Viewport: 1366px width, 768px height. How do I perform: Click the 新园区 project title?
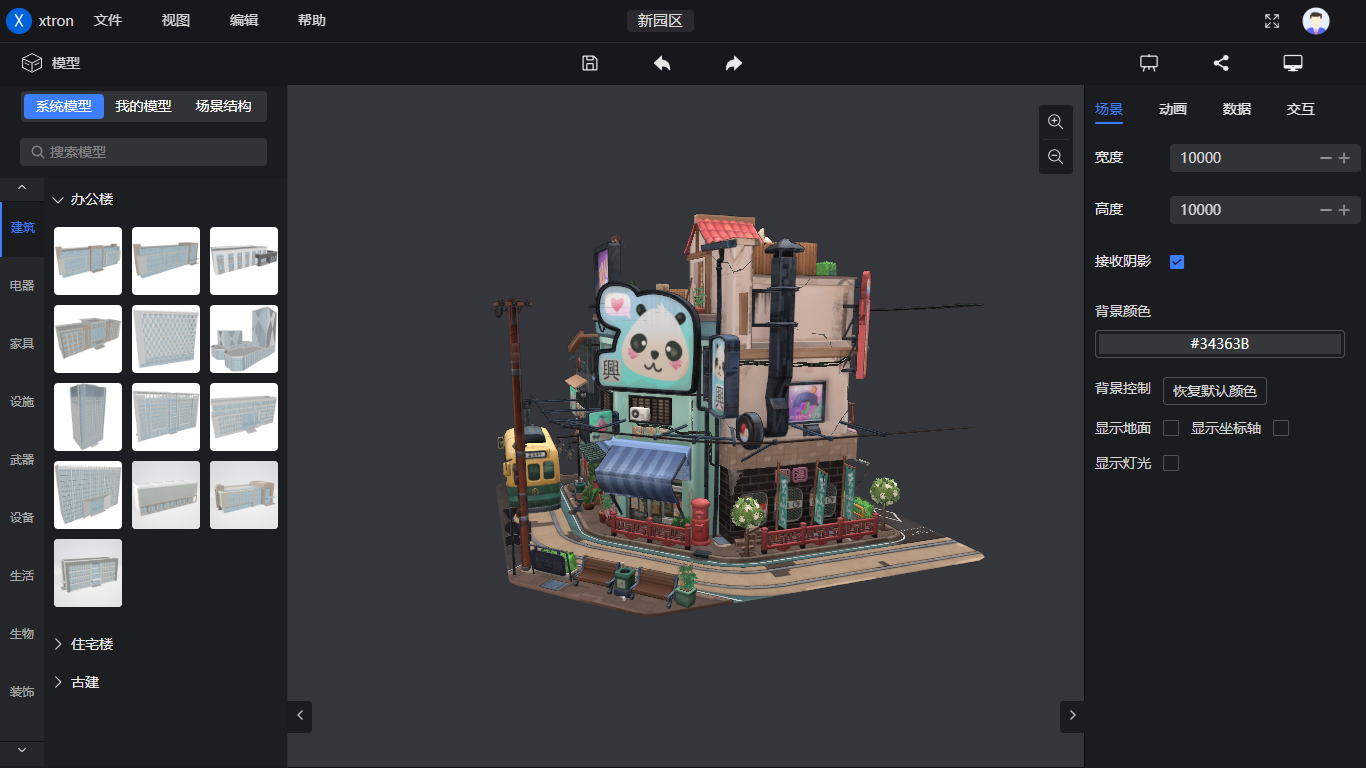(x=660, y=21)
